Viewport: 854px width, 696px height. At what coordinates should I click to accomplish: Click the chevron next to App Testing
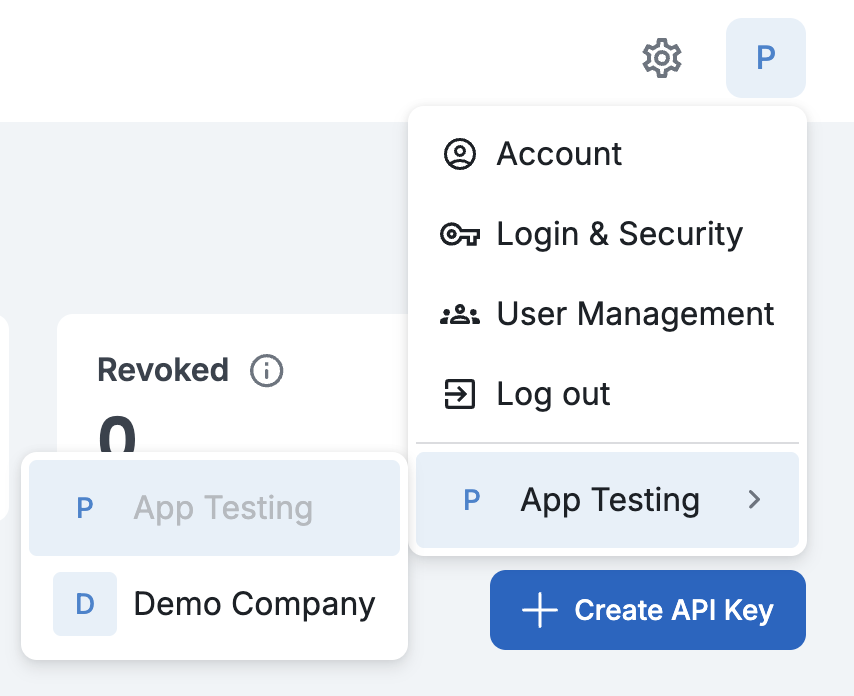(754, 499)
